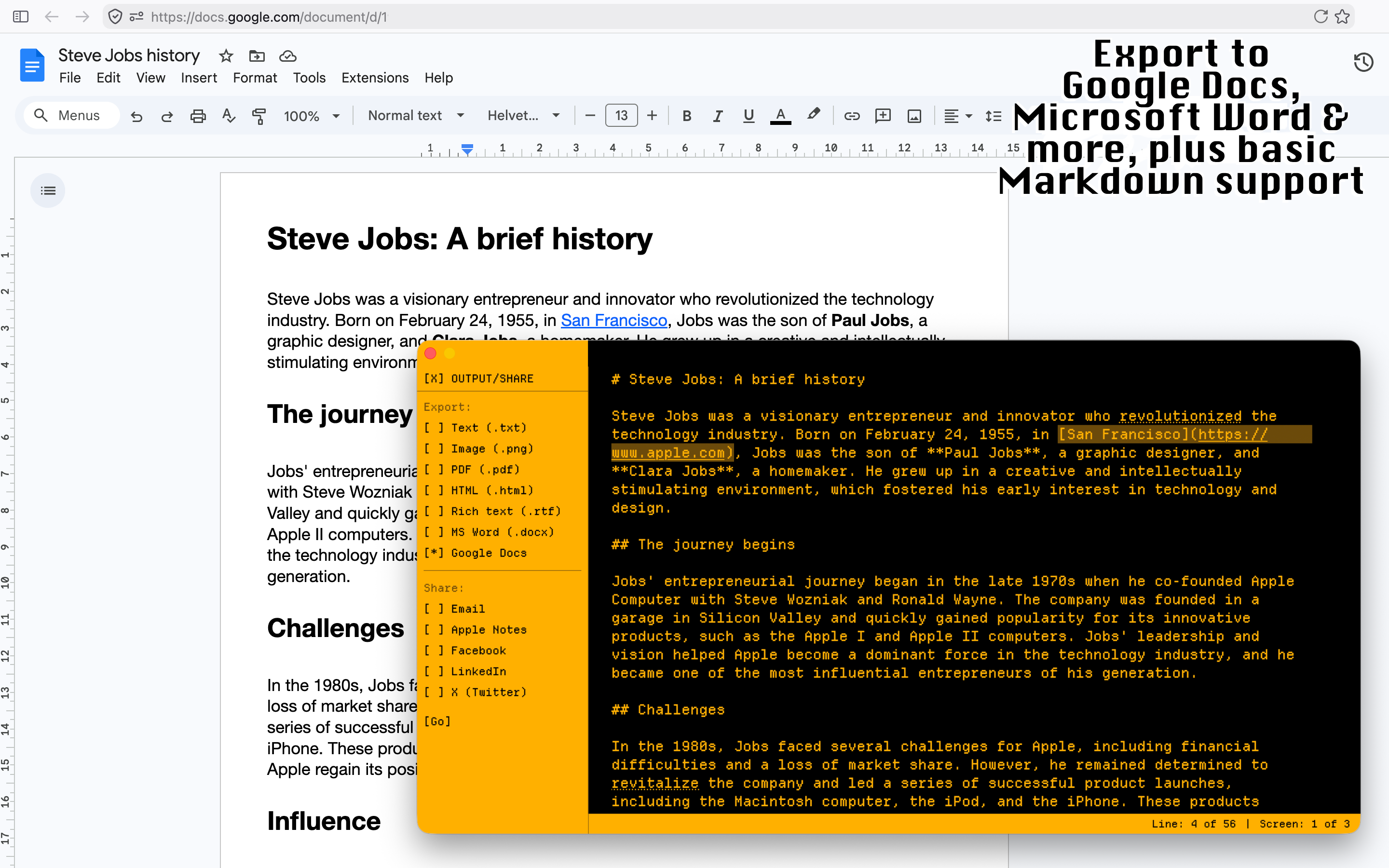Viewport: 1389px width, 868px height.
Task: Click the font size 13 field
Action: (621, 116)
